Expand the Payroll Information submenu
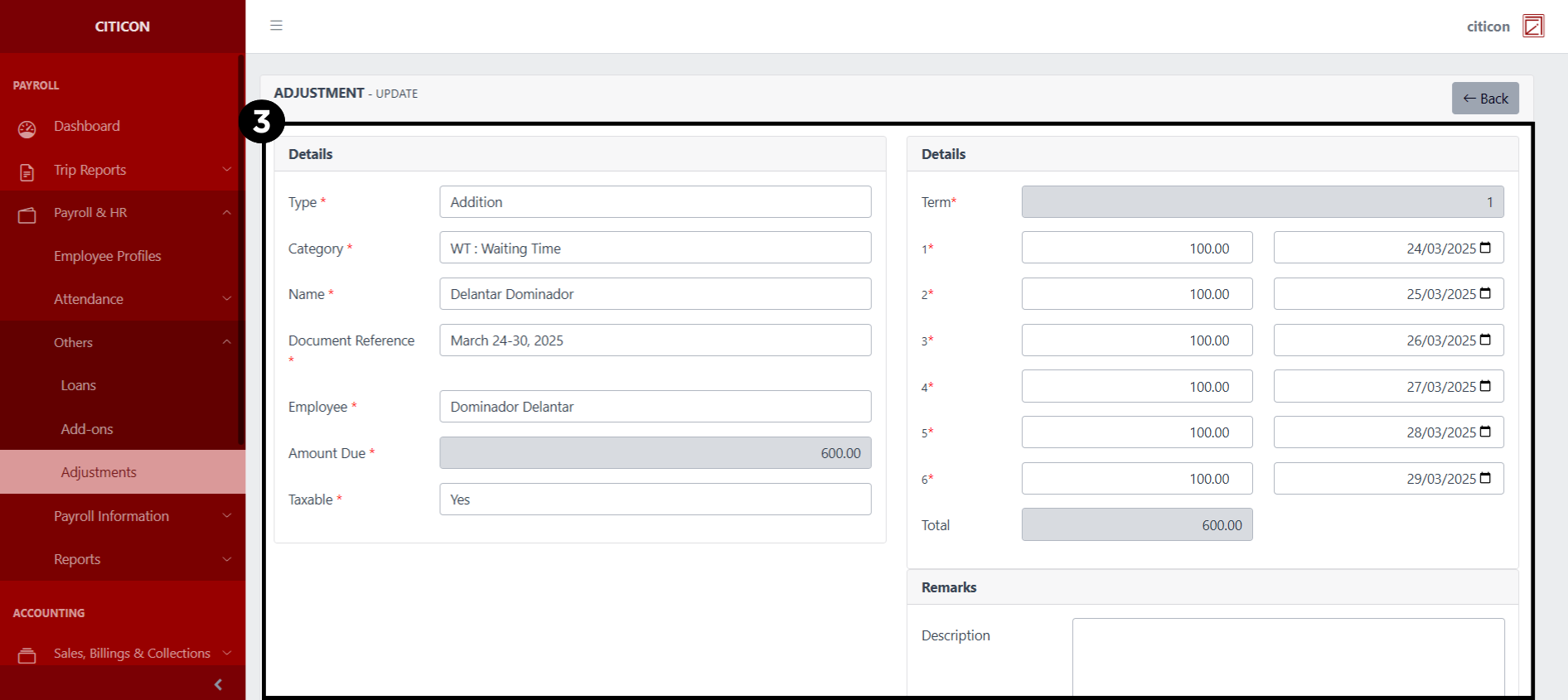1568x700 pixels. (226, 516)
